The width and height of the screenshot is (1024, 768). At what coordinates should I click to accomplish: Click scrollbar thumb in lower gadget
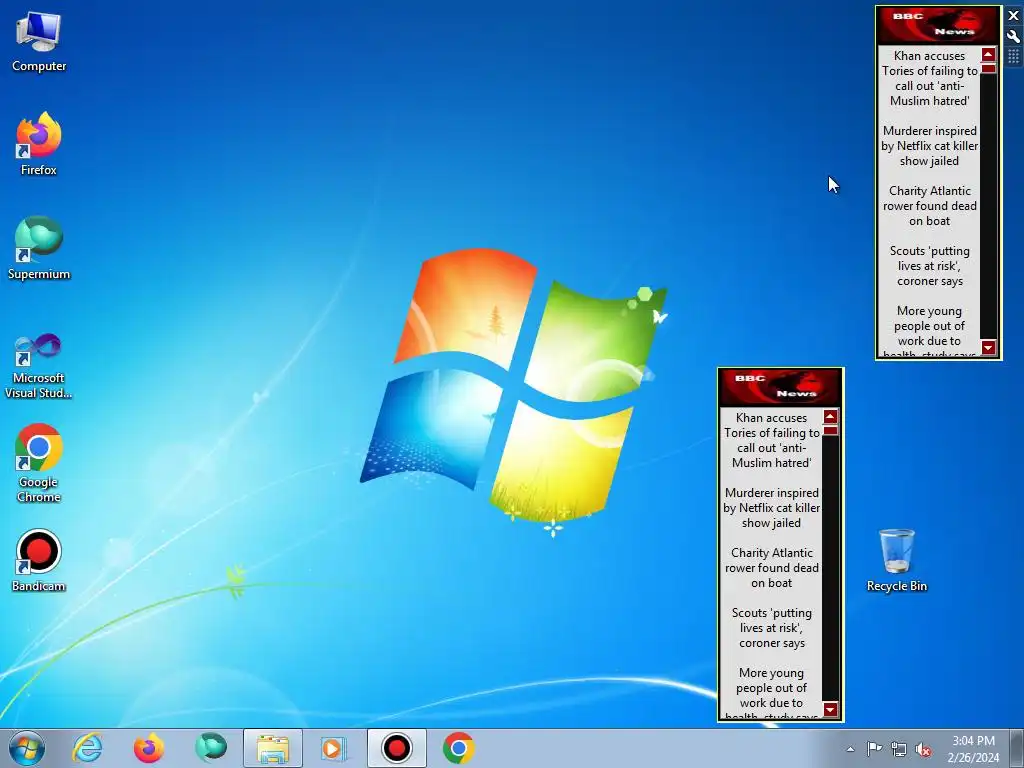pos(830,430)
